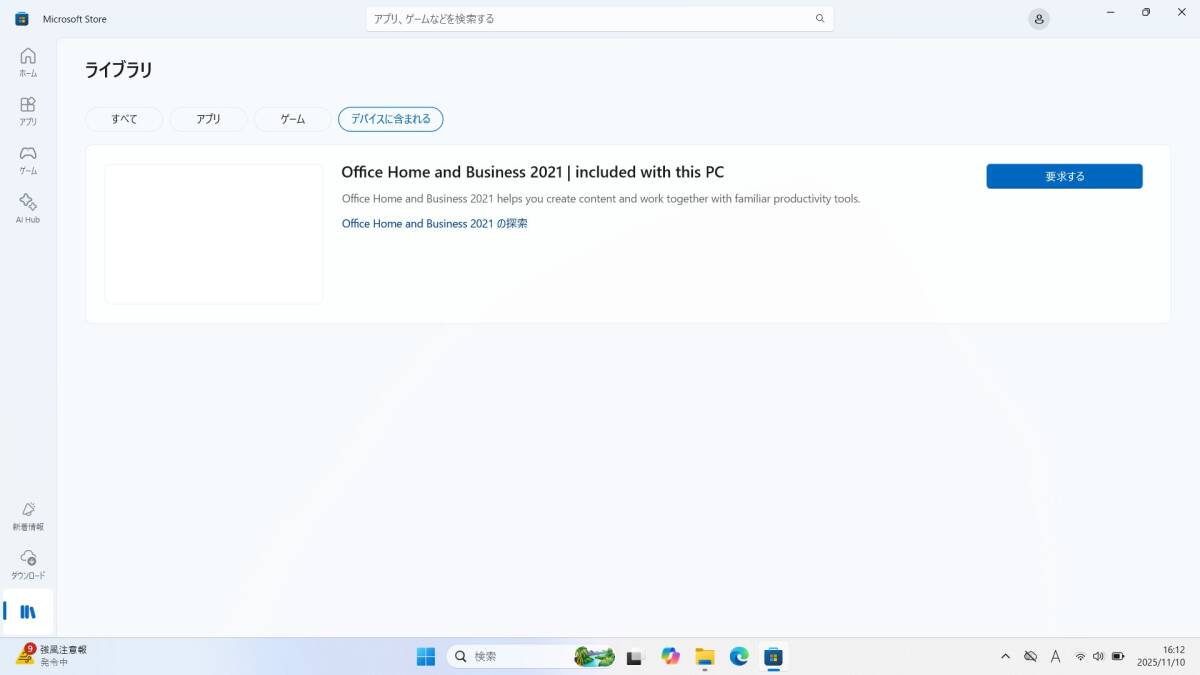Select the デバイスに含まれる filter tab

pyautogui.click(x=391, y=119)
